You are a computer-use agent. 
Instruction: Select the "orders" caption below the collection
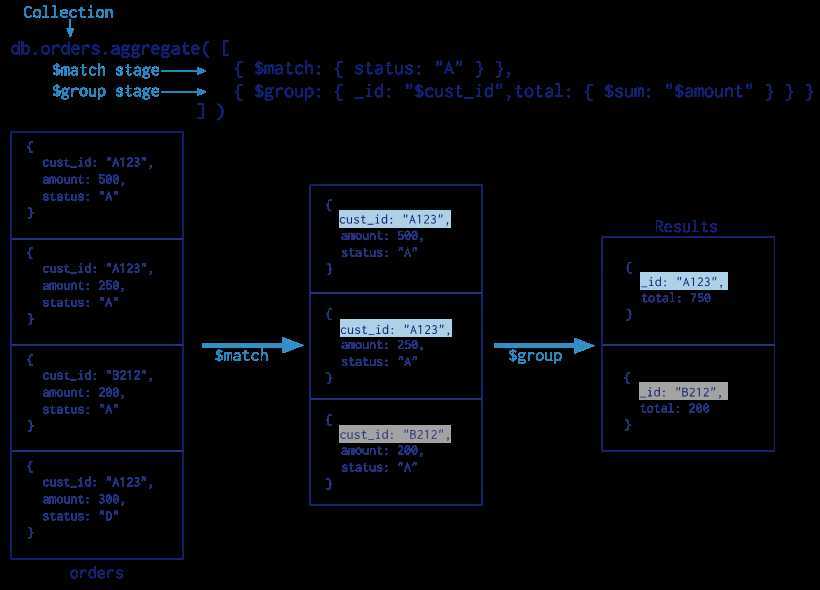point(97,573)
